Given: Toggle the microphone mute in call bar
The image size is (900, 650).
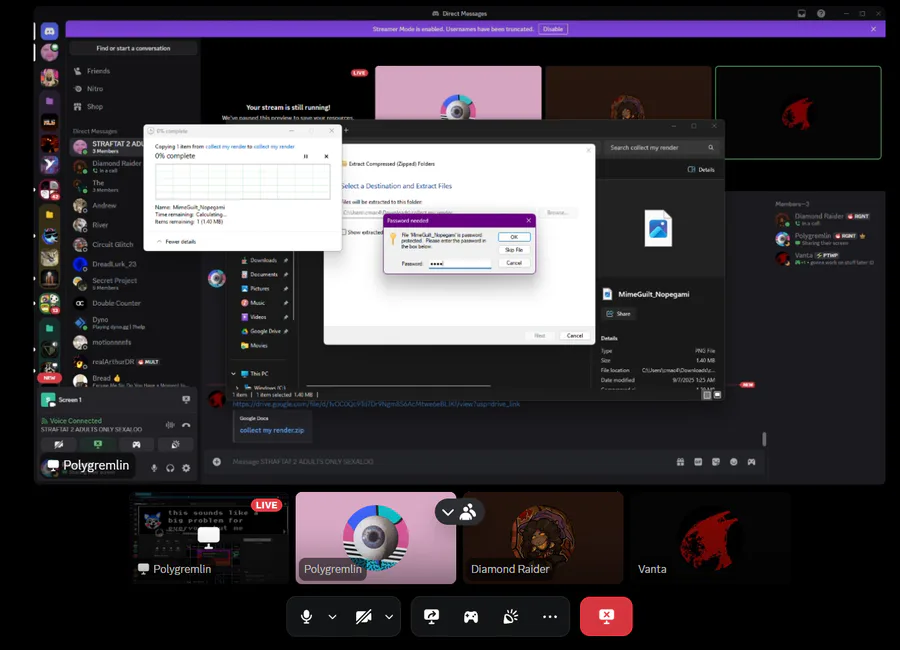Looking at the screenshot, I should pyautogui.click(x=307, y=617).
